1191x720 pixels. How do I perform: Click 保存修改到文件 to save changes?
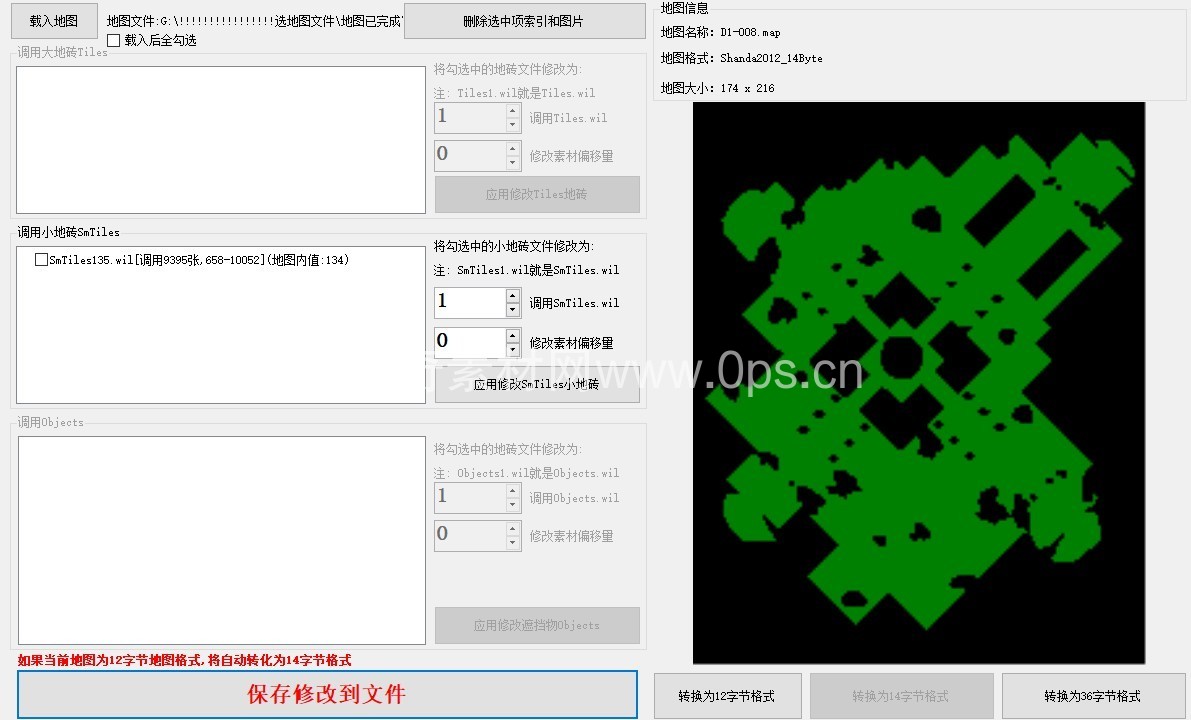(327, 694)
